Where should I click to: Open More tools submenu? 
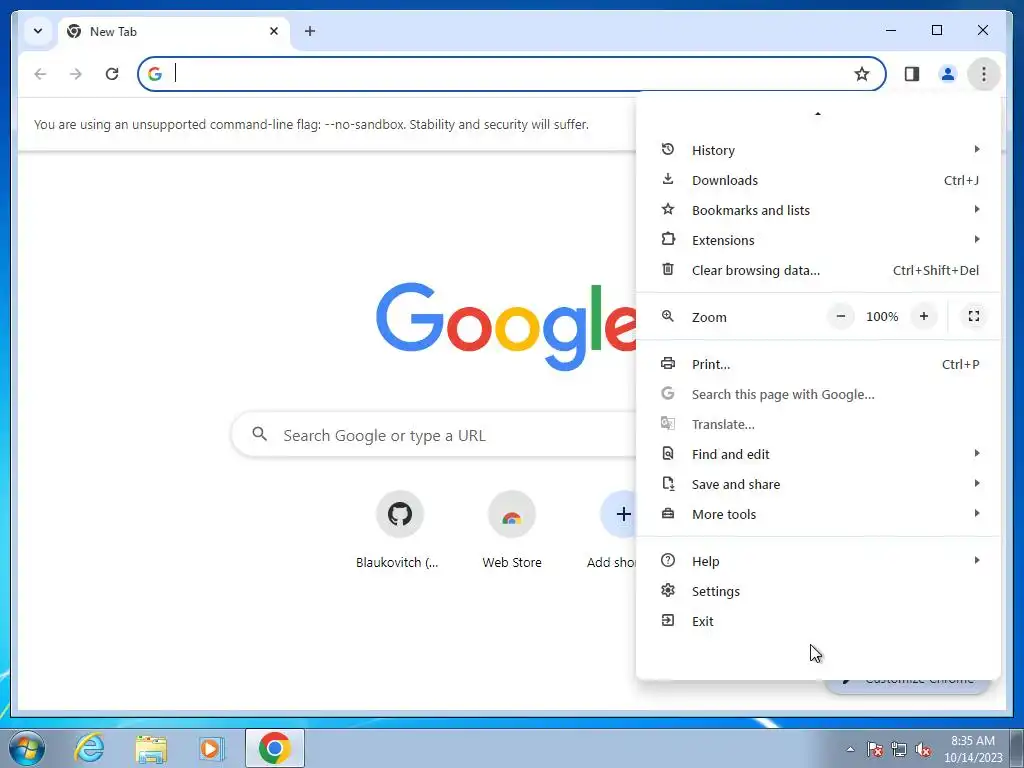coord(818,515)
